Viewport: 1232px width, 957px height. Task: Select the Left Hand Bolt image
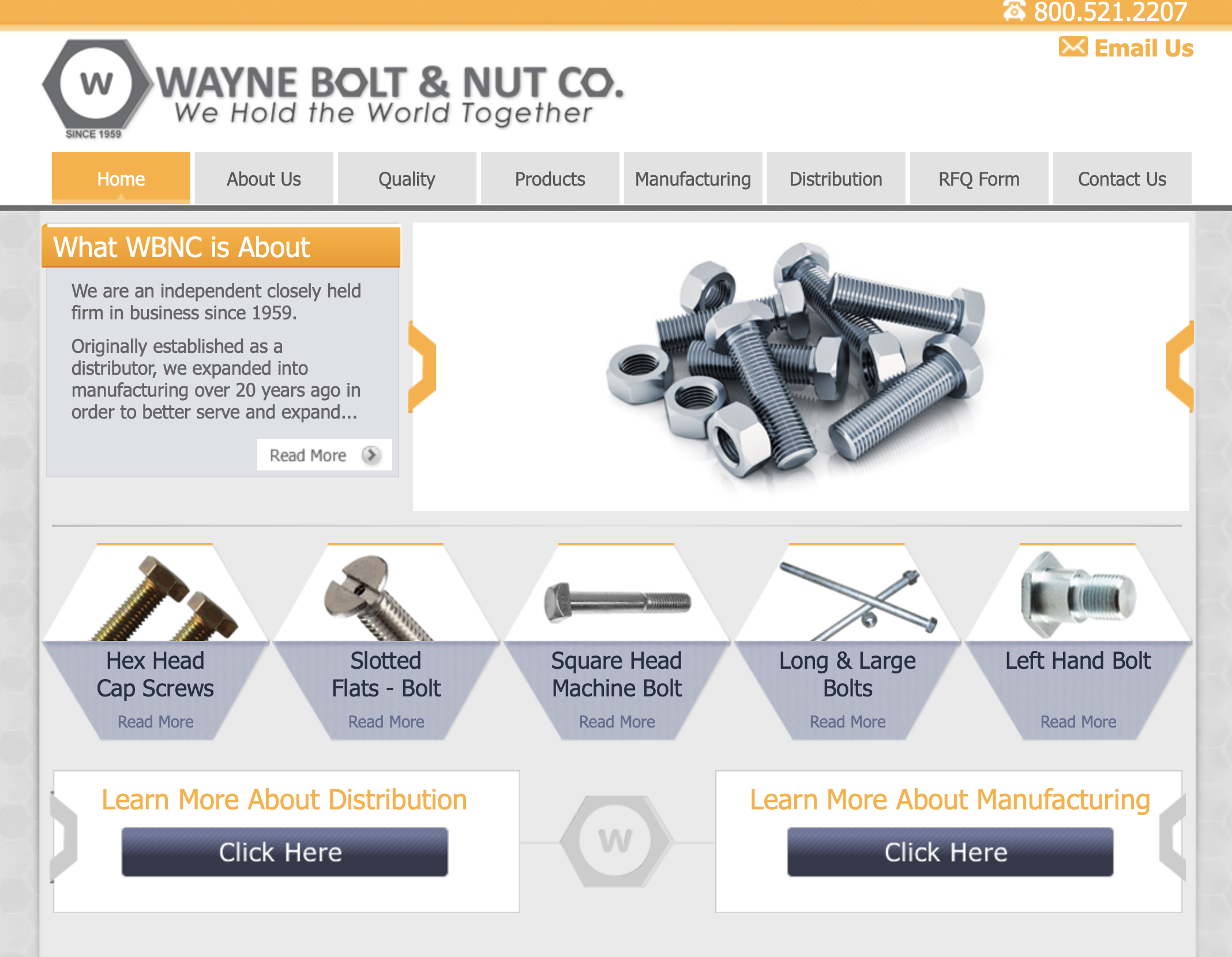(1078, 594)
